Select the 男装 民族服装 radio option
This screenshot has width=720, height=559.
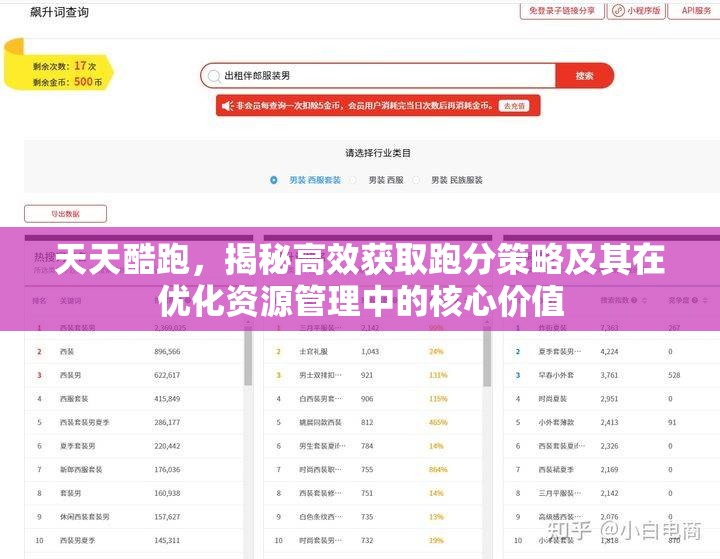point(416,180)
